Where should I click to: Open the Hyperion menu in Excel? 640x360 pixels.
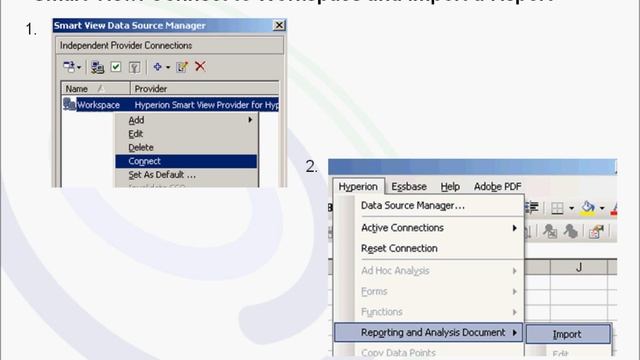tap(358, 187)
